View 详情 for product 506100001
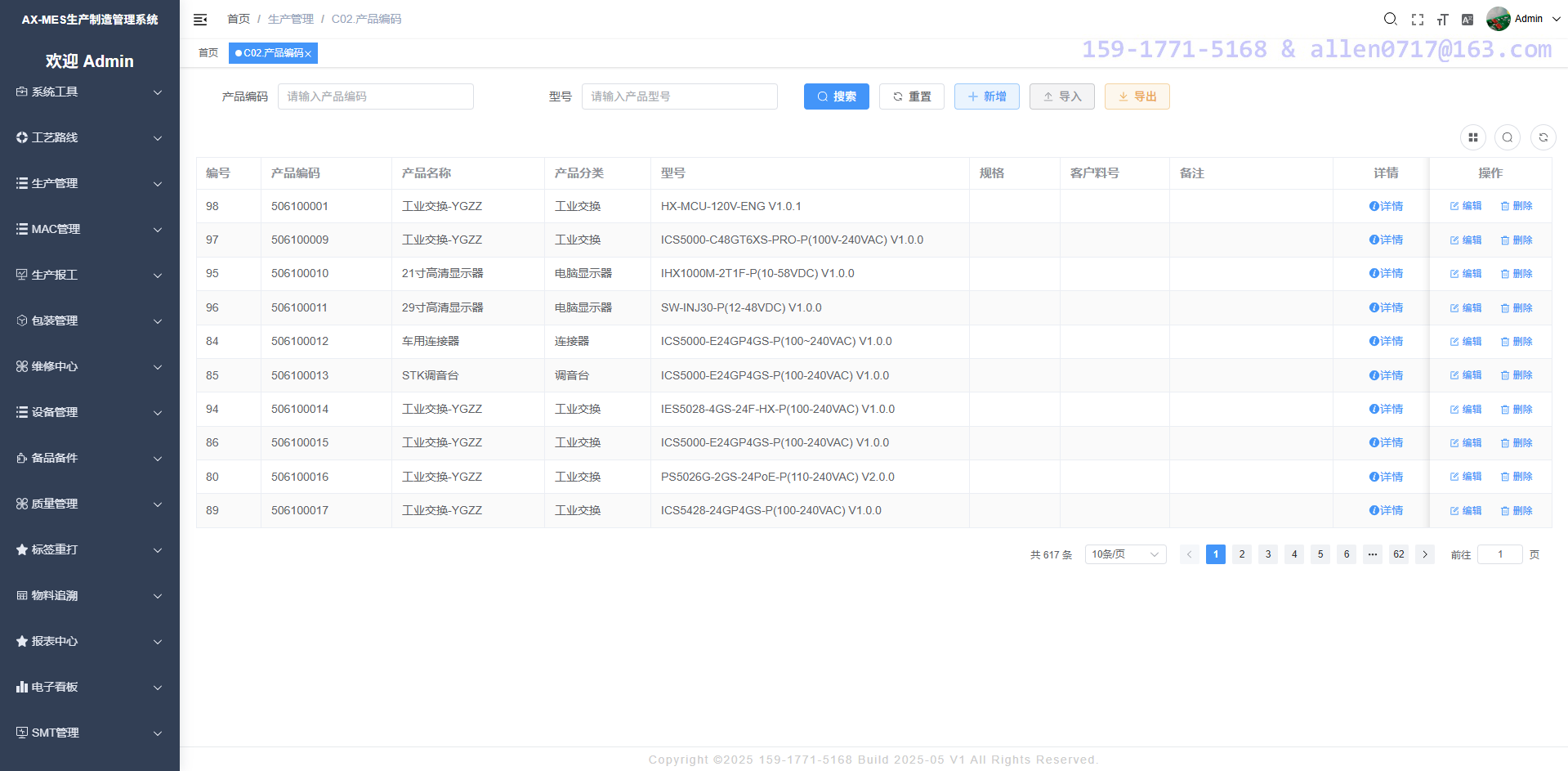This screenshot has height=771, width=1568. (x=1386, y=206)
